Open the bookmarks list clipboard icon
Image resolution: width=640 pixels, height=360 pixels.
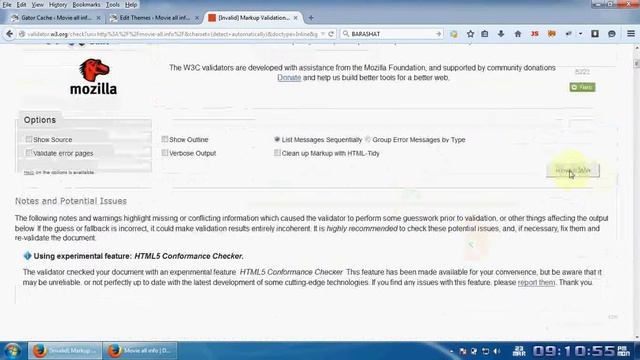484,34
